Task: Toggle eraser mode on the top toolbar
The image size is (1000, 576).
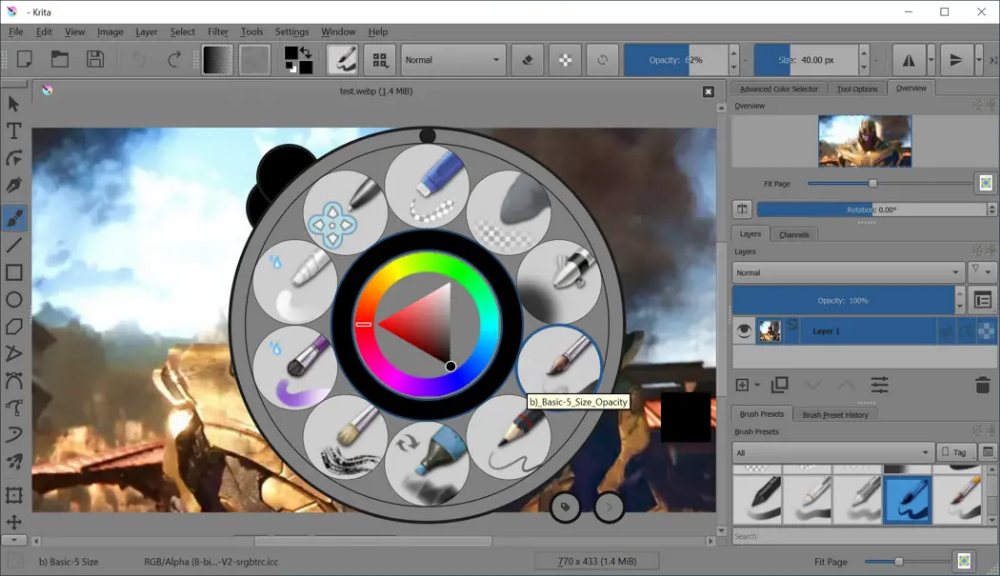Action: pos(527,59)
